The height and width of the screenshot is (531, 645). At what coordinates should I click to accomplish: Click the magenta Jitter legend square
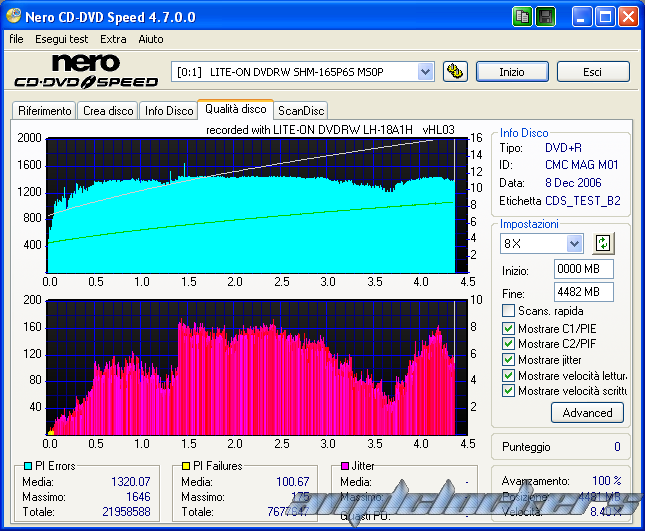pos(345,466)
